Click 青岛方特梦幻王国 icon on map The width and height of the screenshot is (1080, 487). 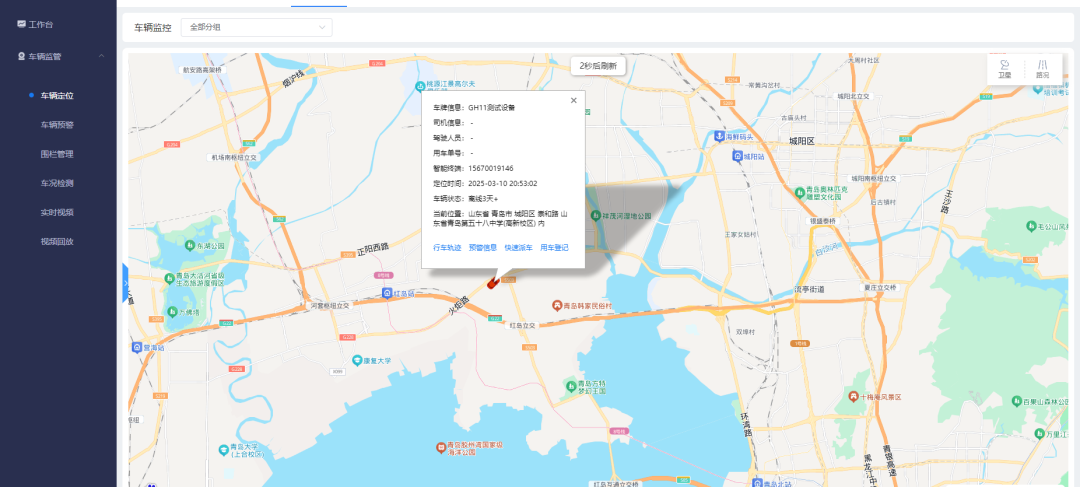(569, 385)
